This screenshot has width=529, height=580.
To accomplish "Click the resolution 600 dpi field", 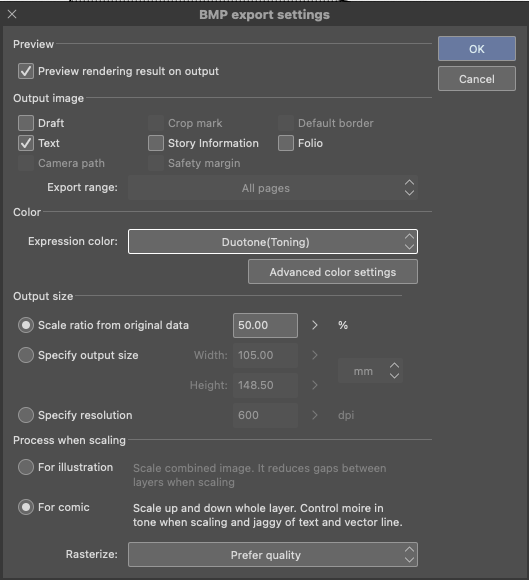I will pos(265,415).
